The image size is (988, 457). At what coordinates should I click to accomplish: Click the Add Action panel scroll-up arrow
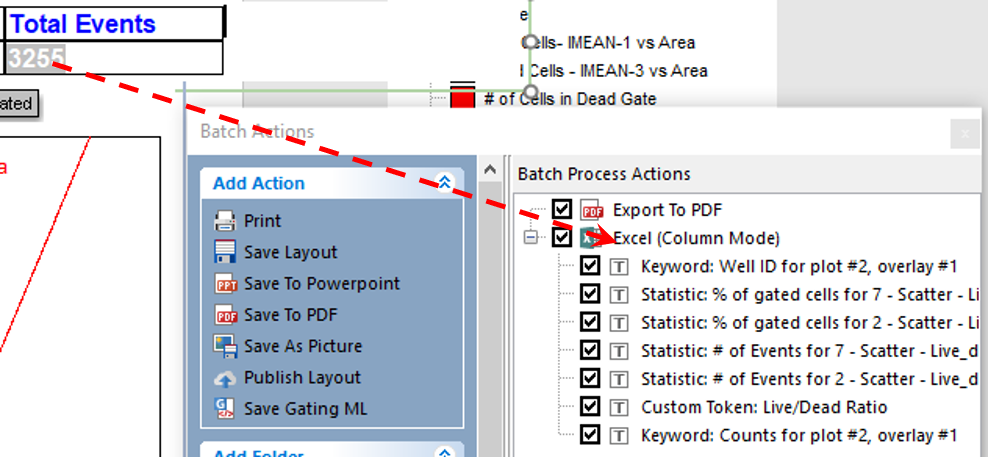pyautogui.click(x=490, y=169)
